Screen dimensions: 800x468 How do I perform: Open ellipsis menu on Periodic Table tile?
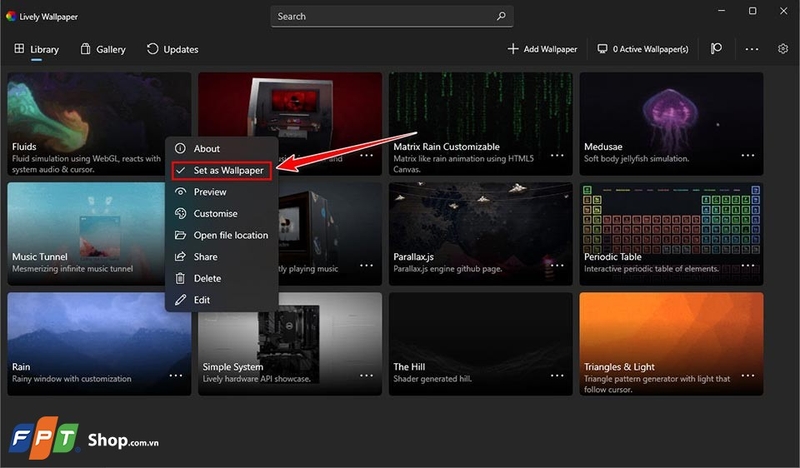(748, 265)
